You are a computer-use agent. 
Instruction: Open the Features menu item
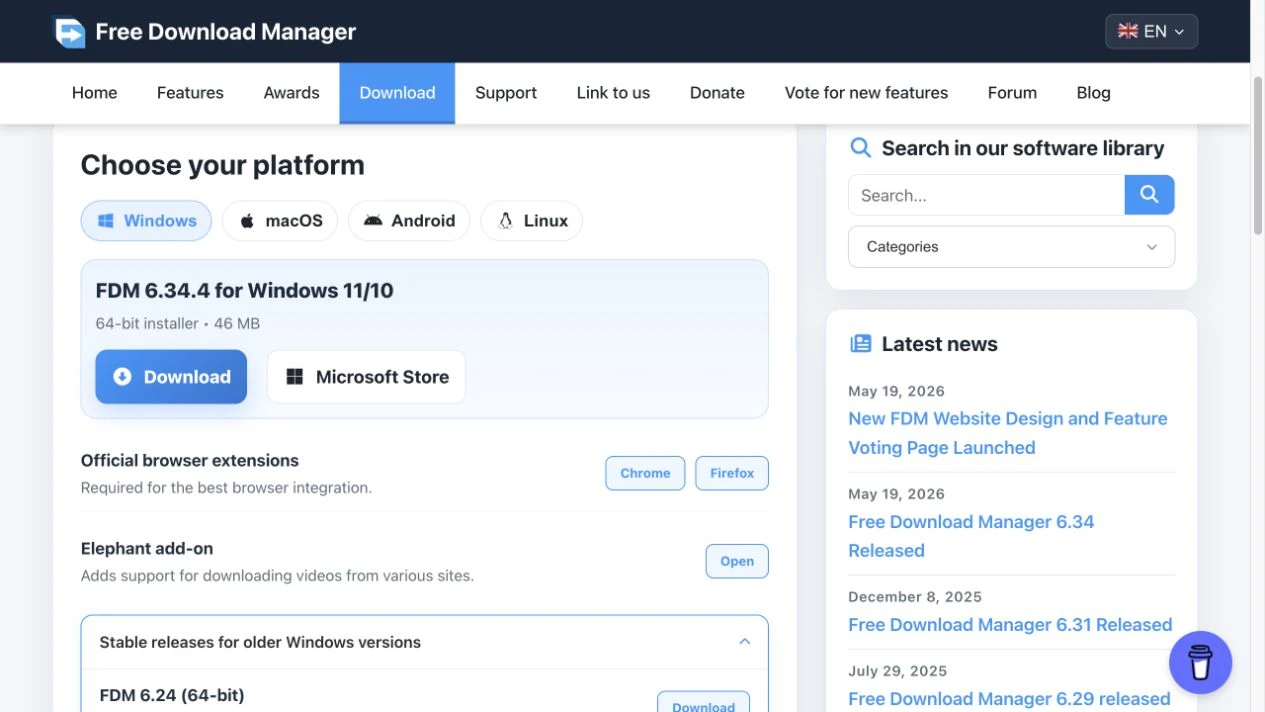pyautogui.click(x=190, y=93)
